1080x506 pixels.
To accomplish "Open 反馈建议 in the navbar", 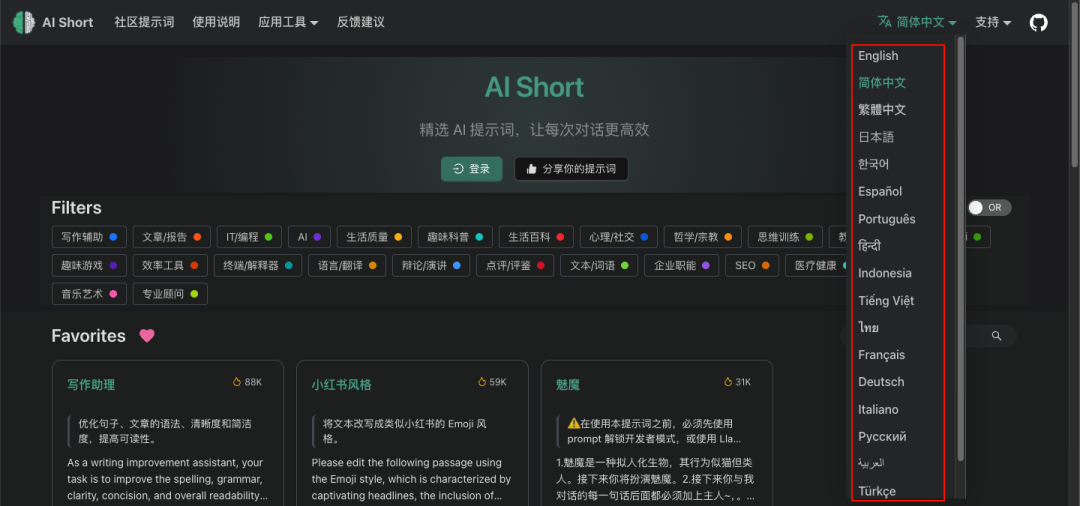I will (x=361, y=22).
